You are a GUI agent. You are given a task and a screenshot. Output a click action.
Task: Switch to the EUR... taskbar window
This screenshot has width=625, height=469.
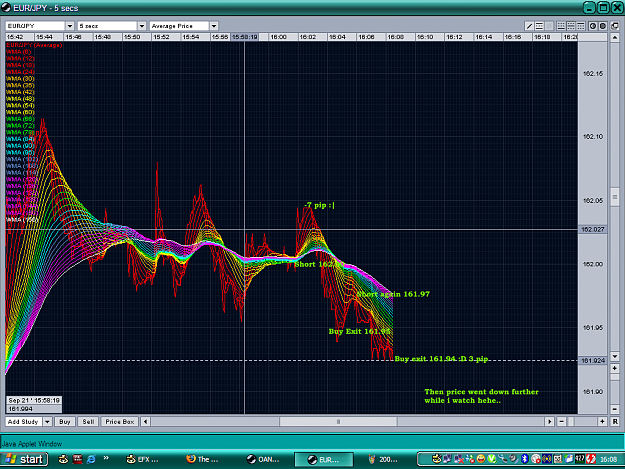(x=324, y=459)
